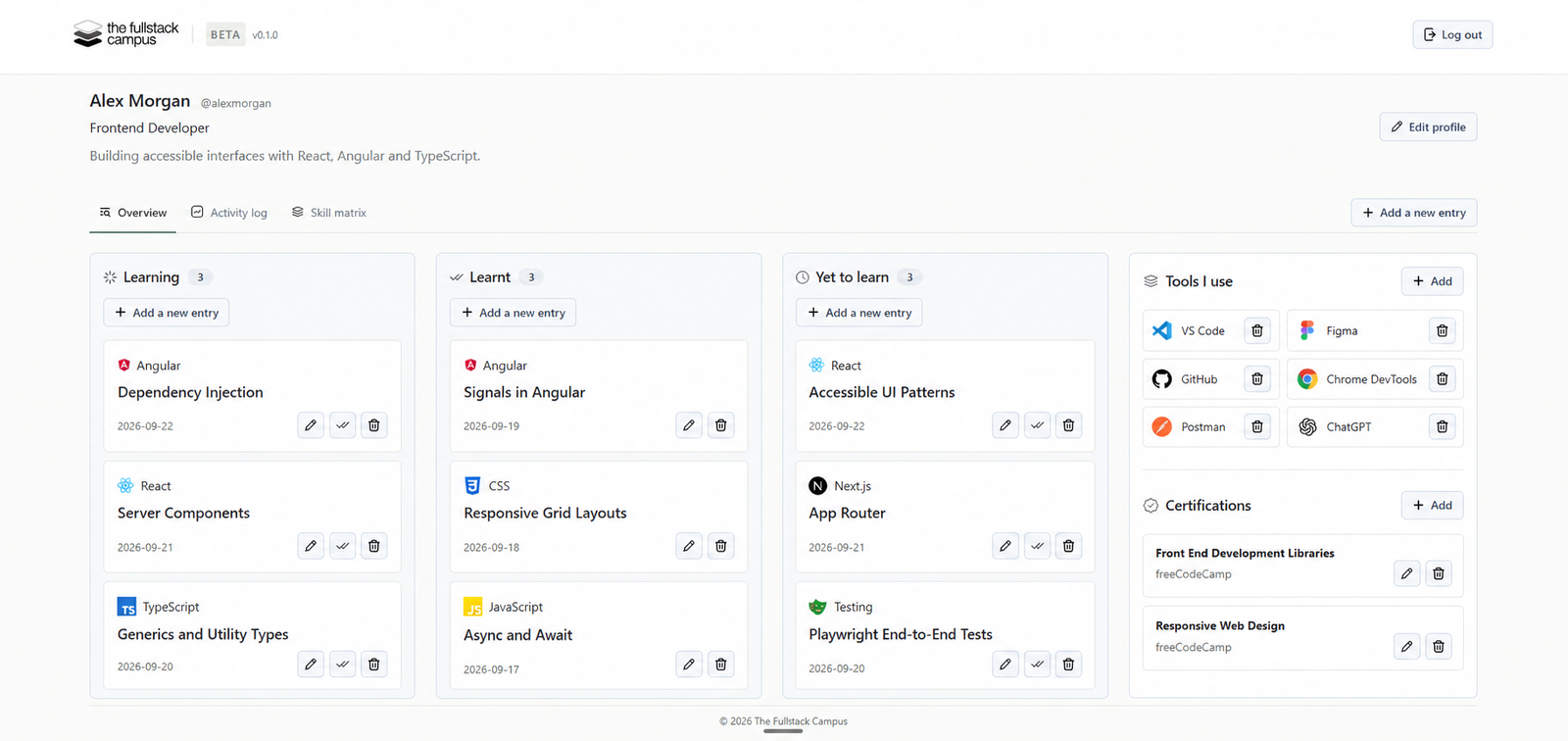This screenshot has height=741, width=1568.
Task: Open the Activity log tab
Action: tap(229, 213)
